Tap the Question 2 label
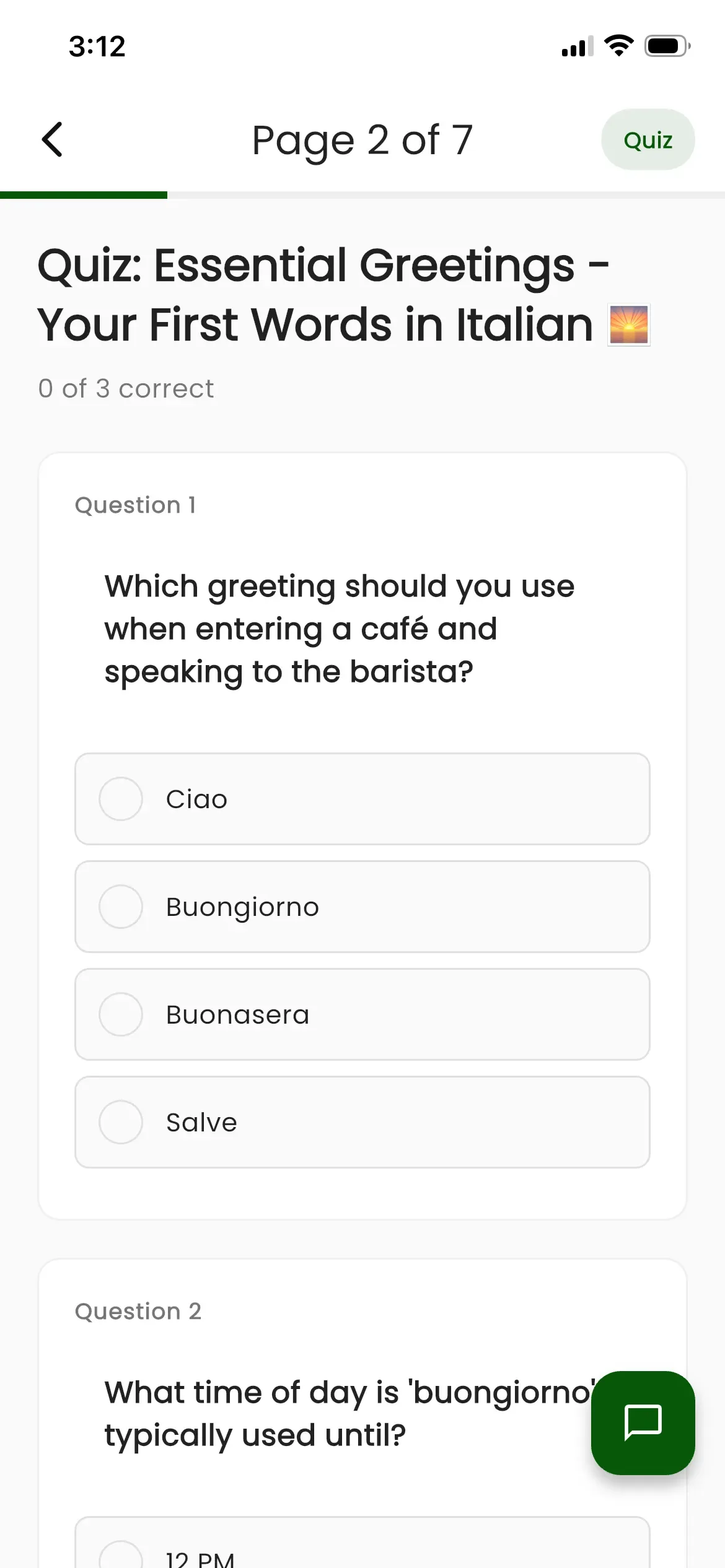This screenshot has width=725, height=1568. [138, 1312]
